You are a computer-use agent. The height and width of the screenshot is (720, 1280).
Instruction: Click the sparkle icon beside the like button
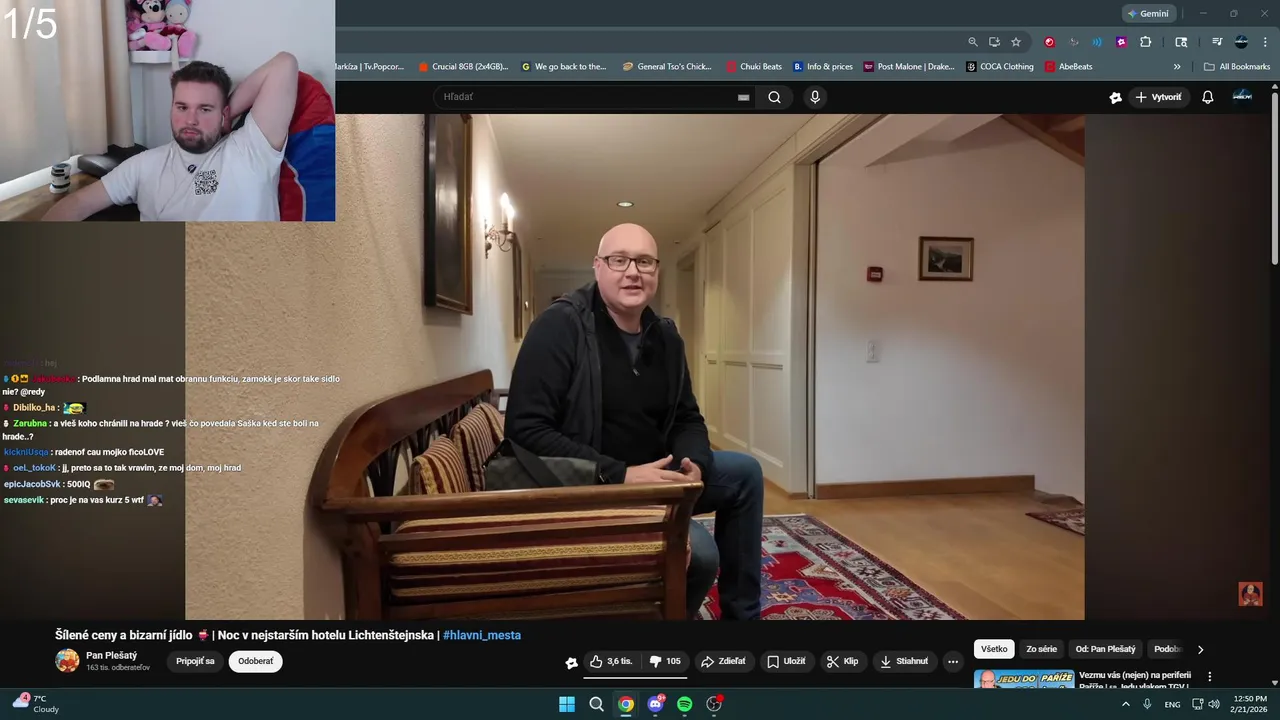coord(571,662)
